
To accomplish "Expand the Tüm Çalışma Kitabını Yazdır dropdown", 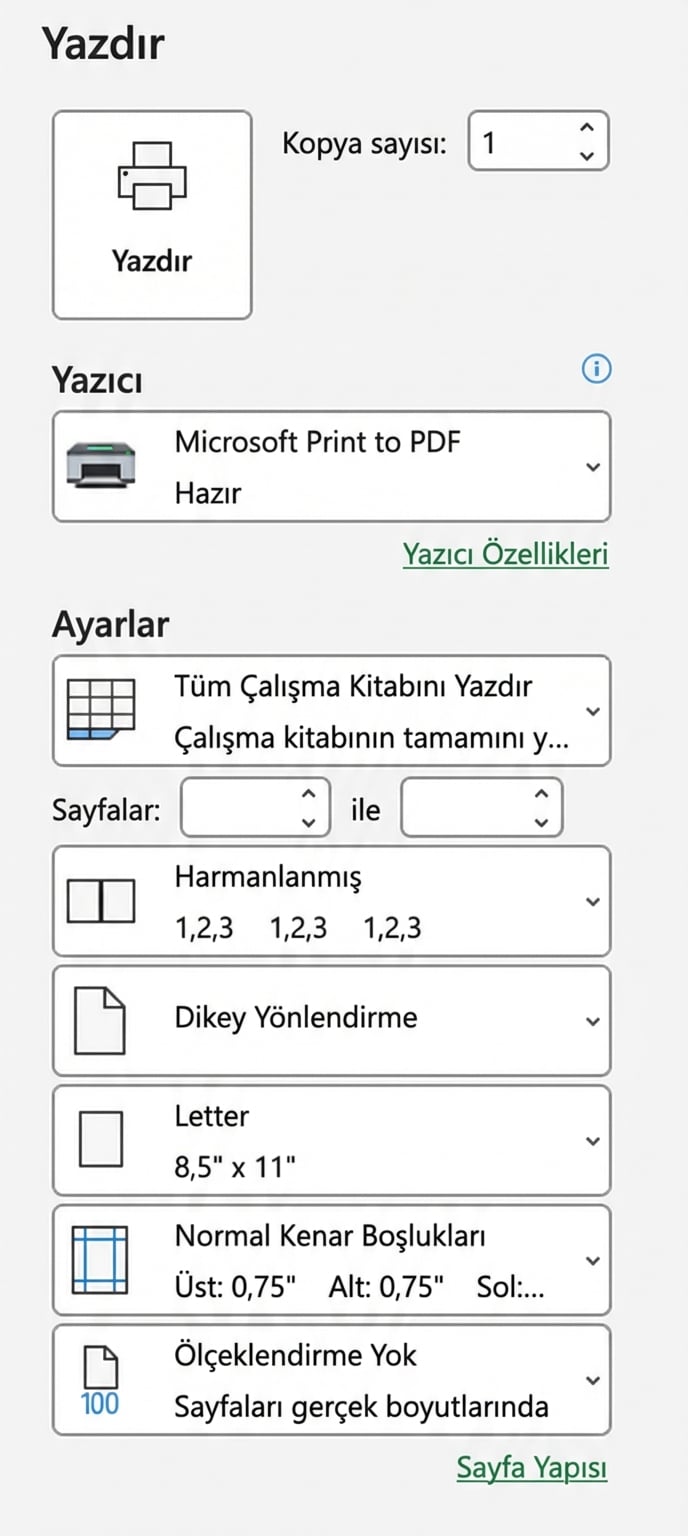I will pyautogui.click(x=592, y=710).
